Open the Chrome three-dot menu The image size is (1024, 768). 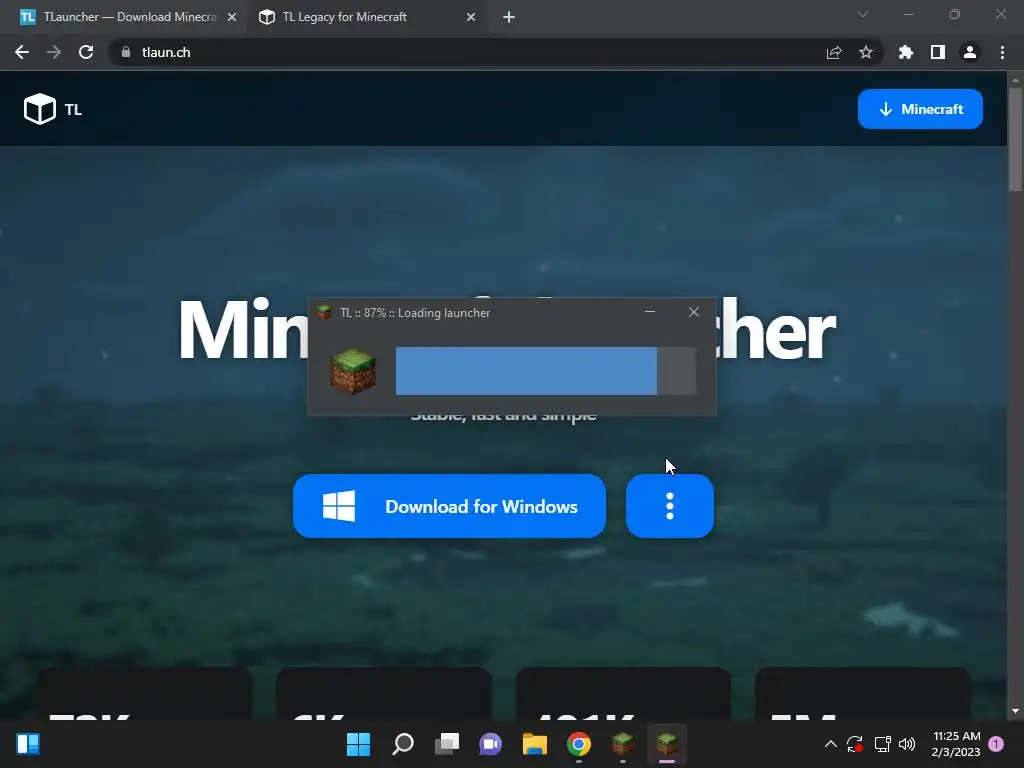point(1002,52)
